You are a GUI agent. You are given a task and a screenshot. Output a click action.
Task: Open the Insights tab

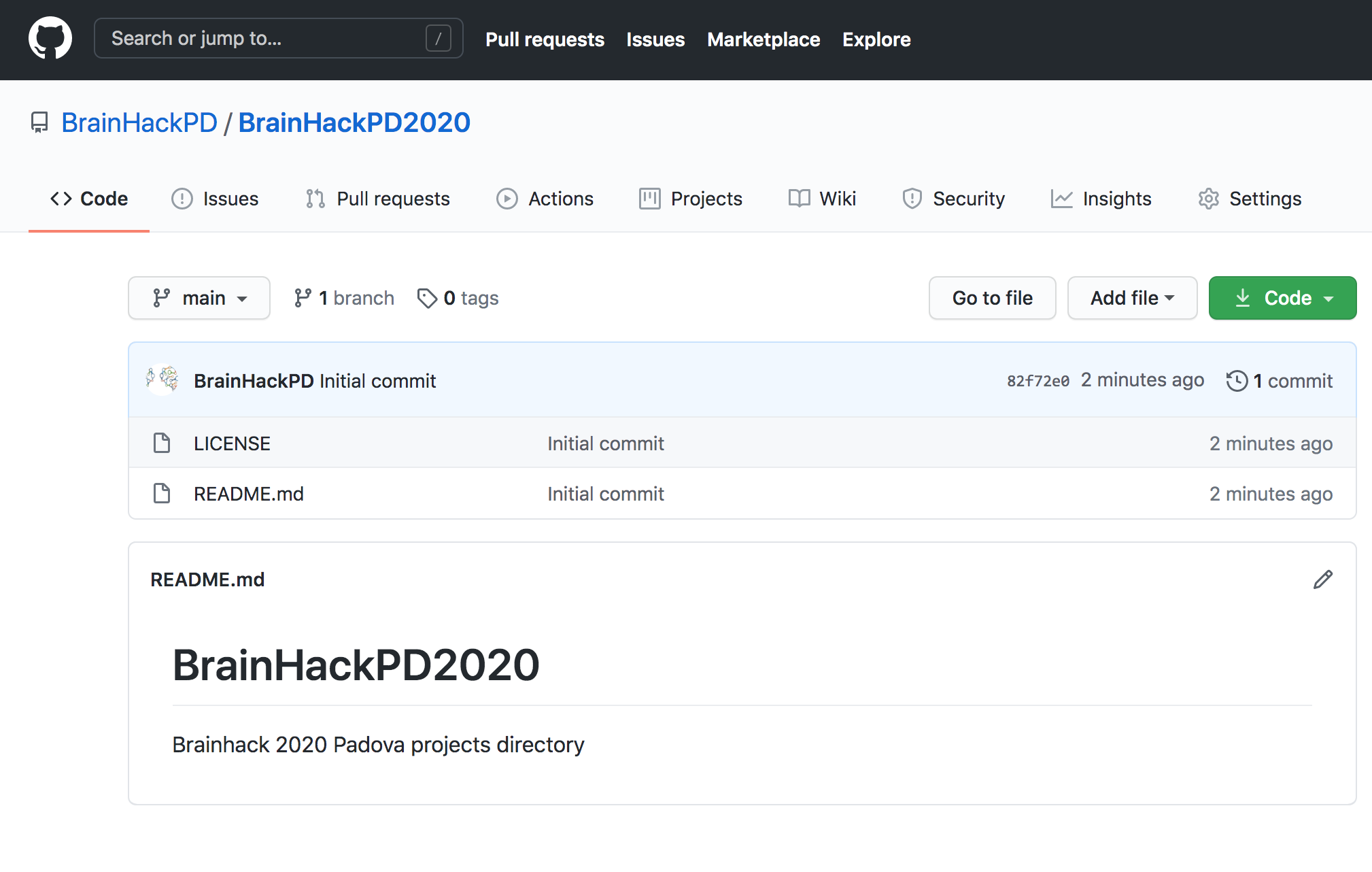(1101, 199)
